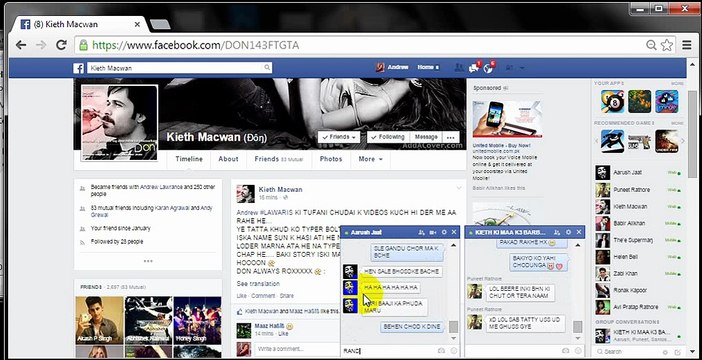Click the search magnifier in Facebook search box
Image resolution: width=702 pixels, height=360 pixels.
267,68
